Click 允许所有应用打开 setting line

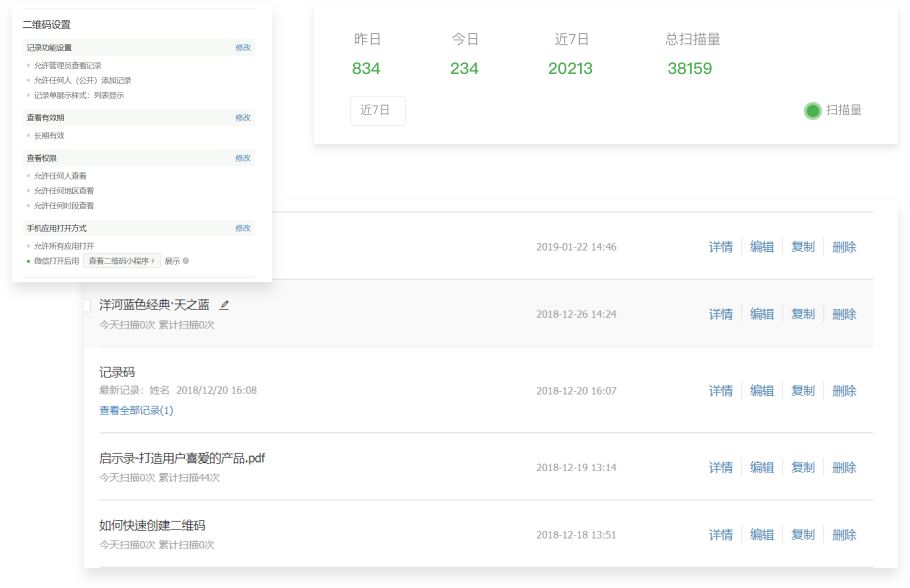(x=64, y=246)
